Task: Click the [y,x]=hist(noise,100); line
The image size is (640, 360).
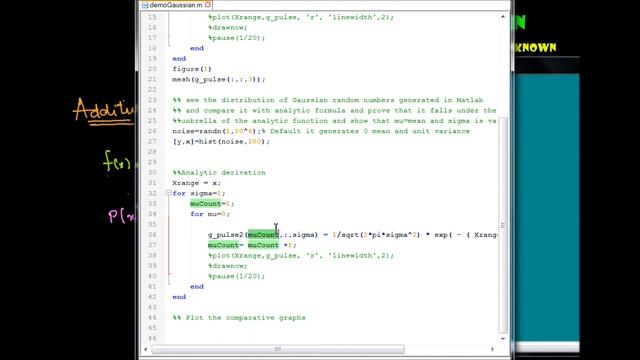Action: pyautogui.click(x=221, y=142)
